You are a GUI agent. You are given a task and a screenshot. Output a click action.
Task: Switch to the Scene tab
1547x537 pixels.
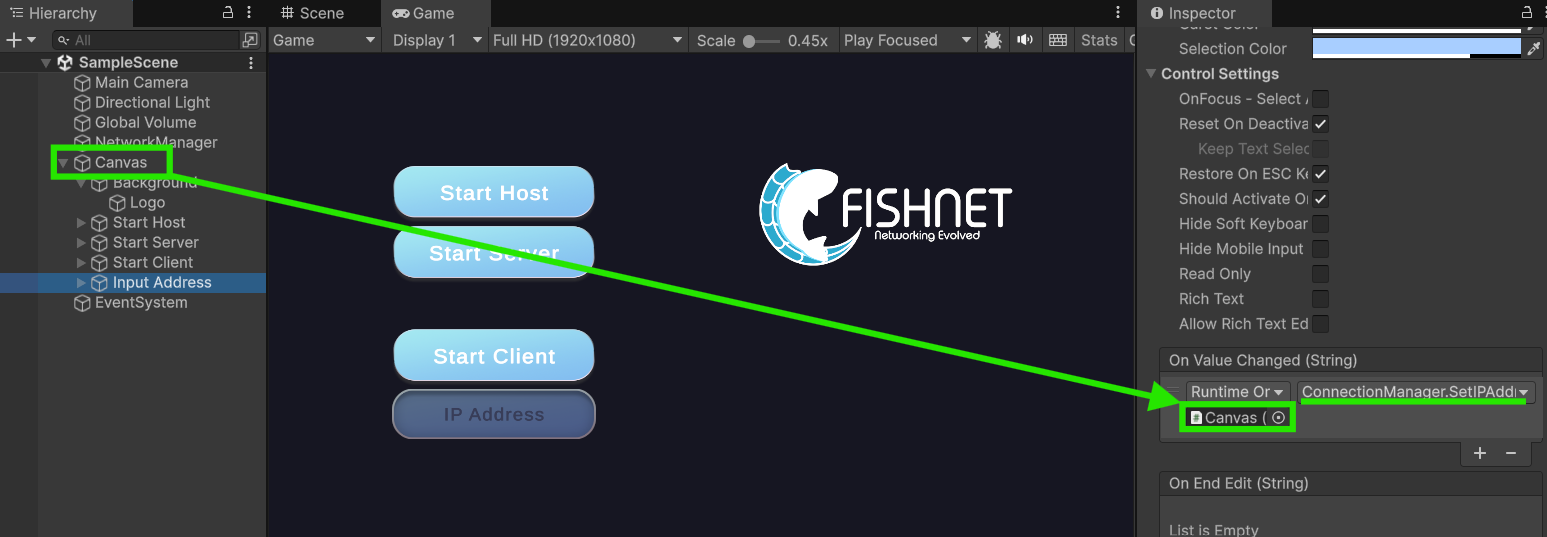tap(312, 13)
